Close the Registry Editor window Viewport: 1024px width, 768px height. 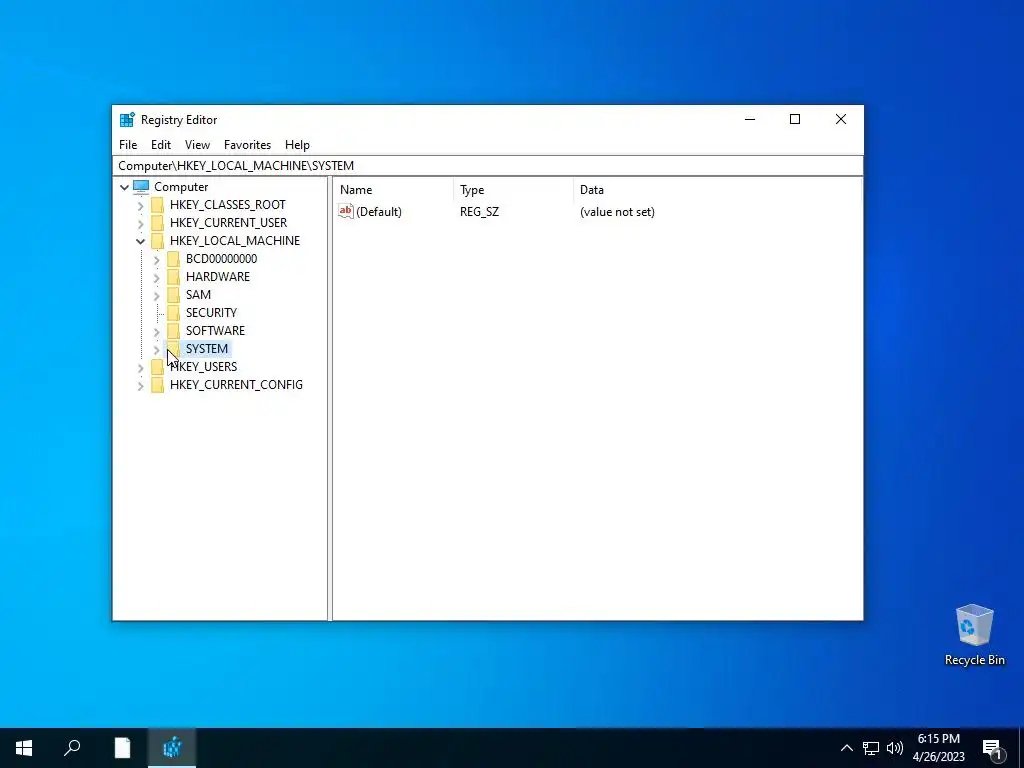[840, 120]
